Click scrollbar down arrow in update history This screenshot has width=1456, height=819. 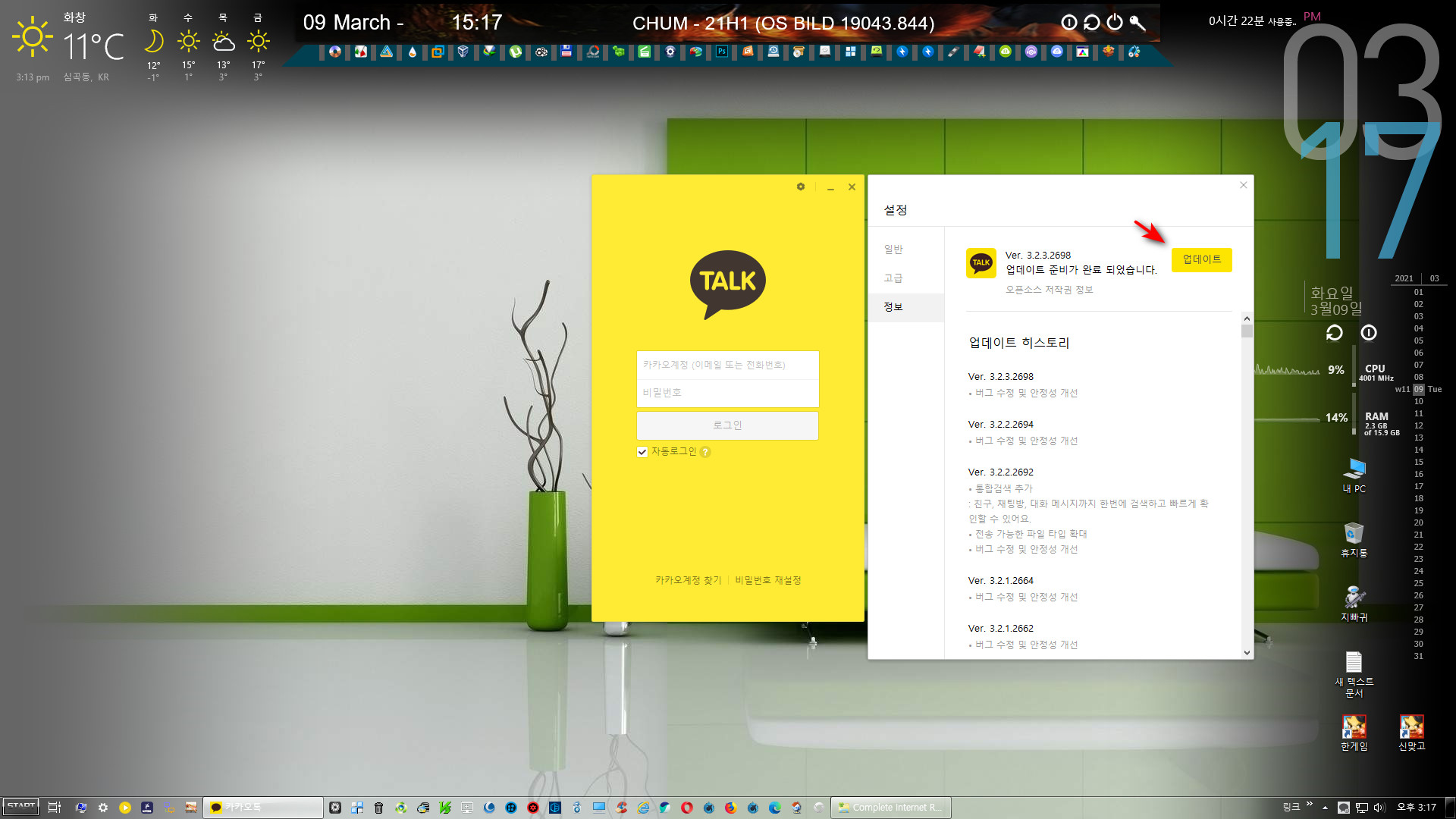pyautogui.click(x=1247, y=652)
